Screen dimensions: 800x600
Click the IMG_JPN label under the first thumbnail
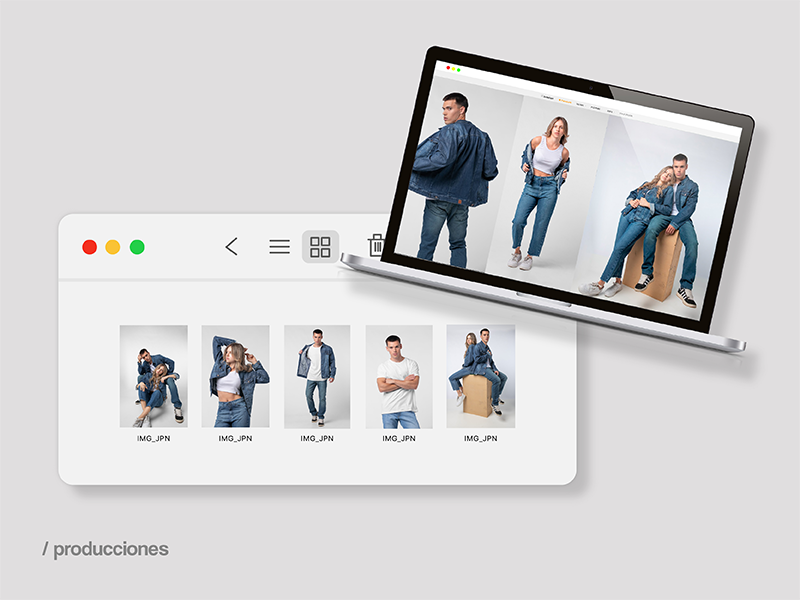[x=155, y=437]
